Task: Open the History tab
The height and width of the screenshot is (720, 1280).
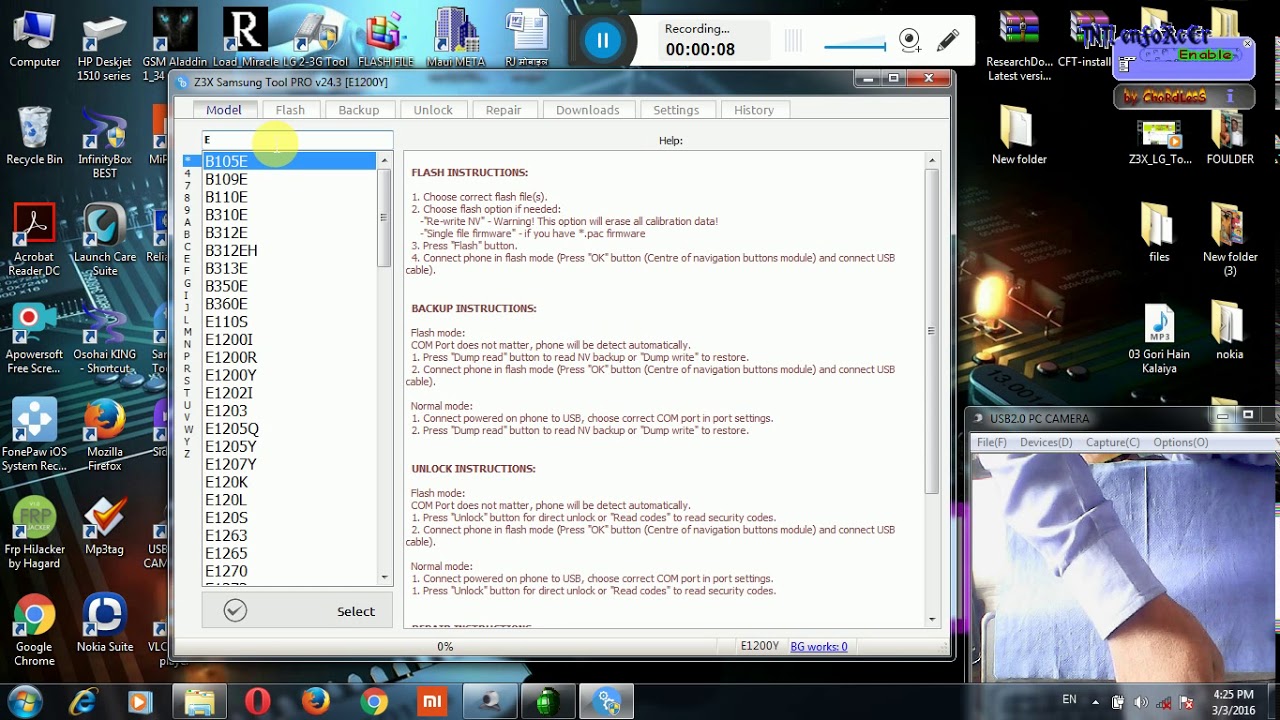Action: 753,110
